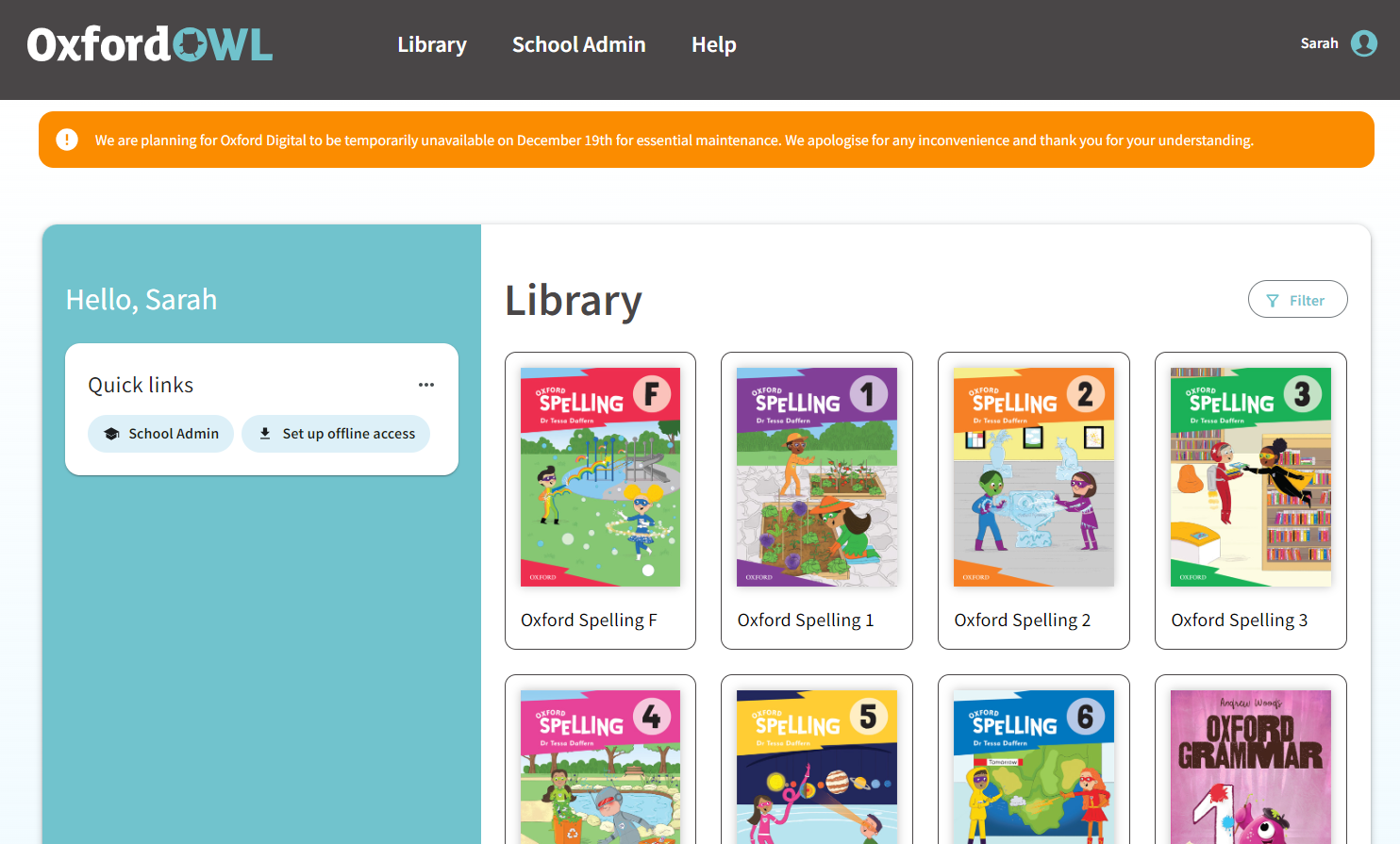Open the Oxford Spelling 3 book cover
The image size is (1400, 844).
[1251, 477]
